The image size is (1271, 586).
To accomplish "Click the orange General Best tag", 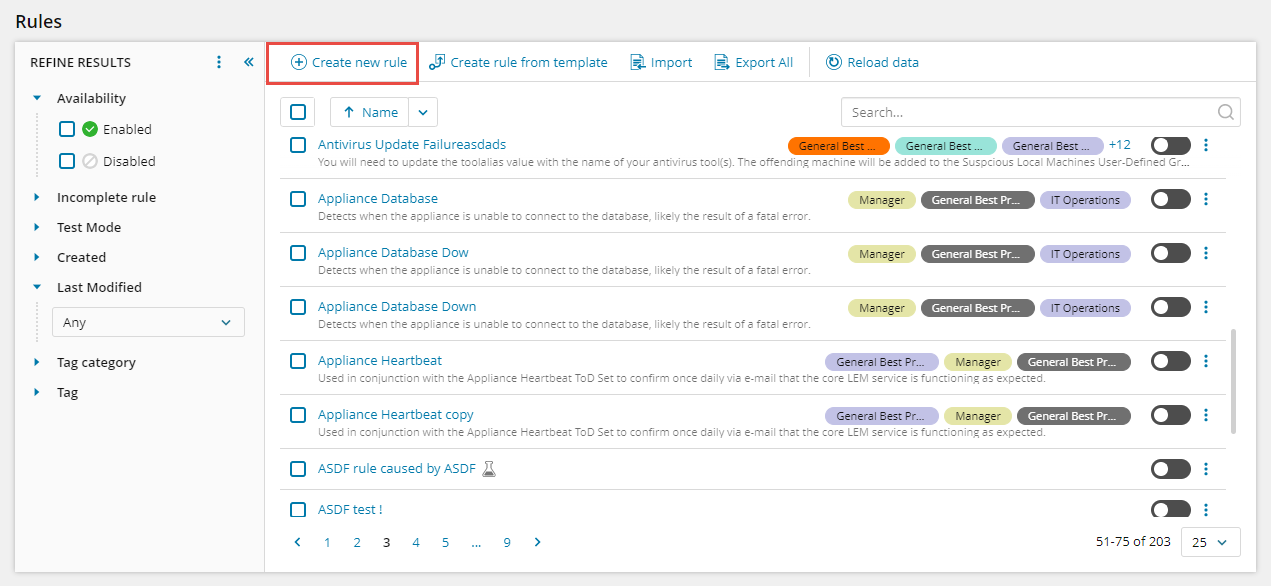I will pos(838,146).
